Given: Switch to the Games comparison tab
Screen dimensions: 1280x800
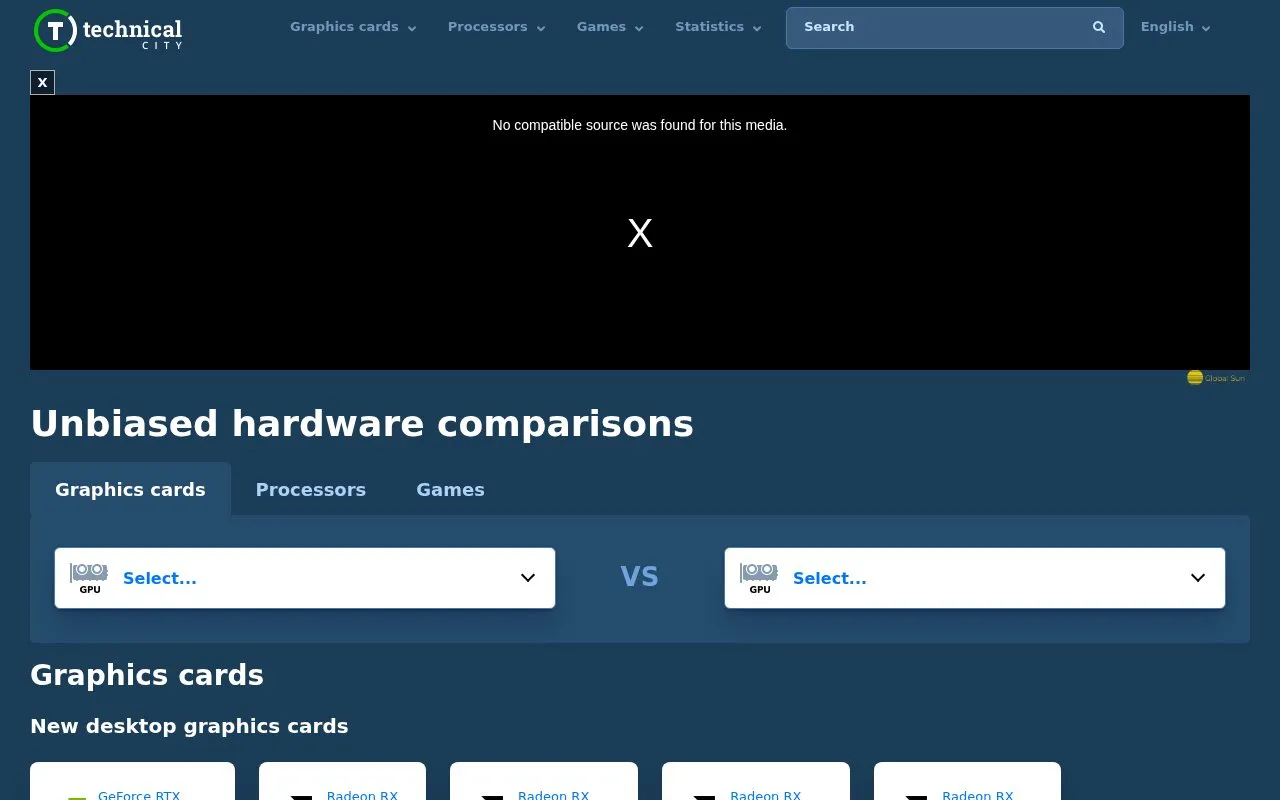Looking at the screenshot, I should 450,489.
